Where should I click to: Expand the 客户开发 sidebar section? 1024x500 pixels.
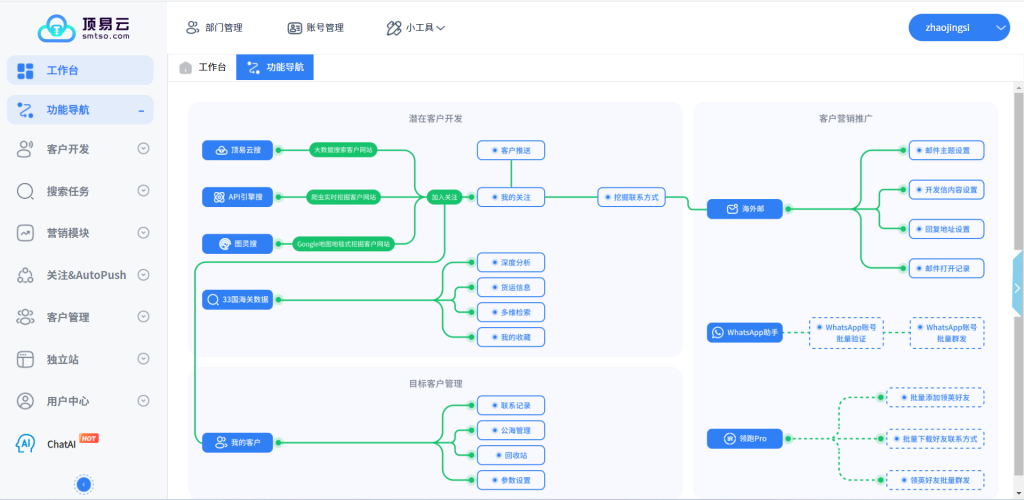[143, 149]
